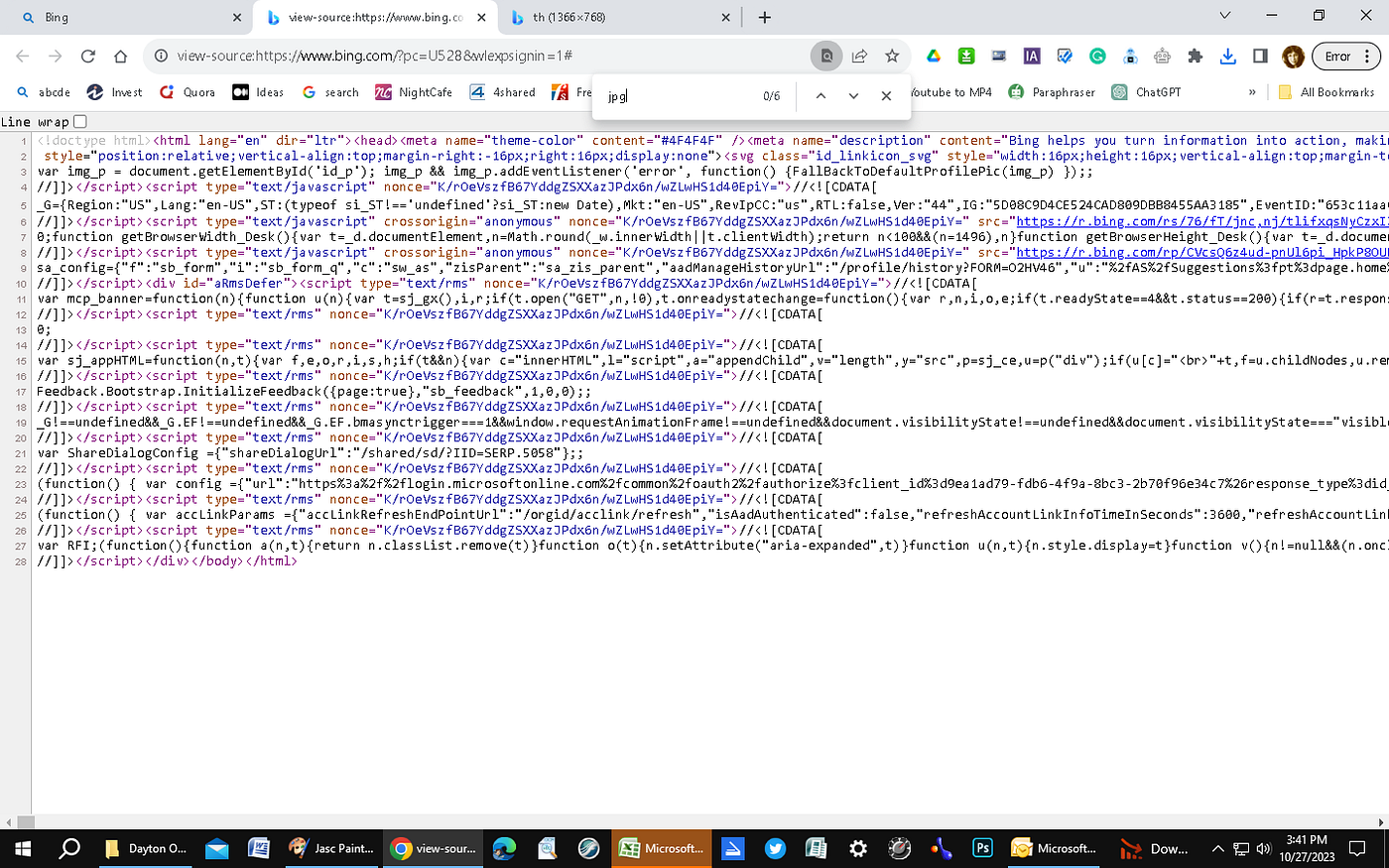Open Windows taskbar search
This screenshot has height=868, width=1389.
click(x=68, y=849)
